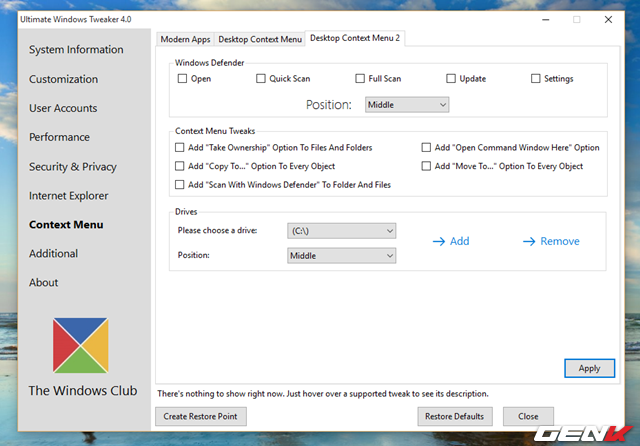Viewport: 640px width, 446px height.
Task: Open the Drives Position dropdown
Action: [x=342, y=256]
